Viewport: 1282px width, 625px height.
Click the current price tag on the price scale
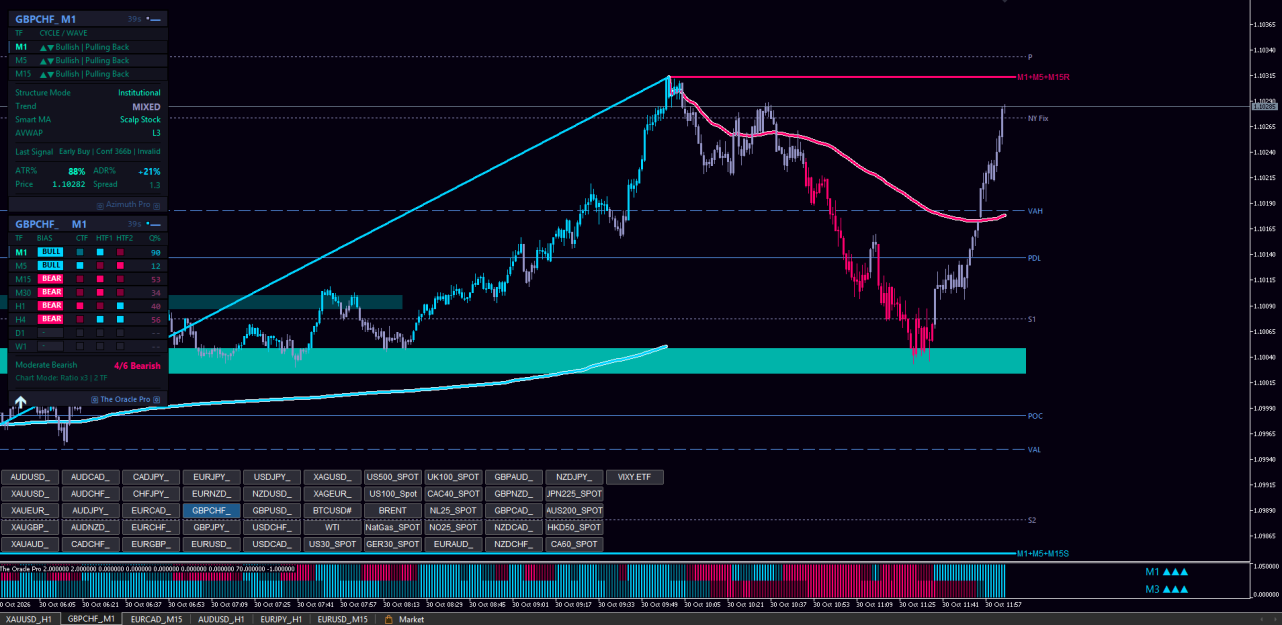[1264, 105]
